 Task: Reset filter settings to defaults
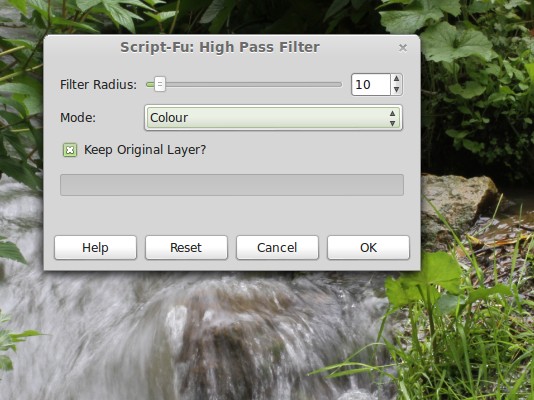[186, 247]
